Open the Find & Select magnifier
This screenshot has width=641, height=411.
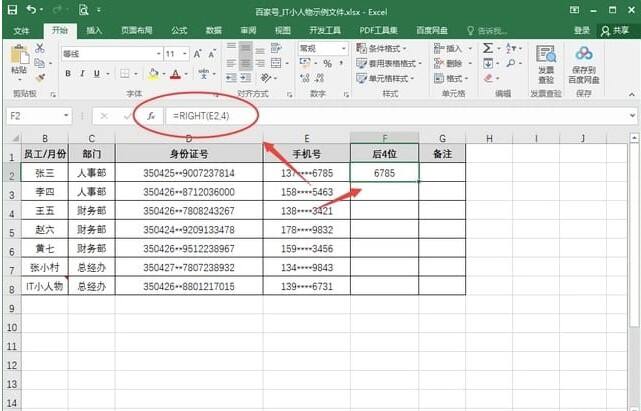coord(511,63)
